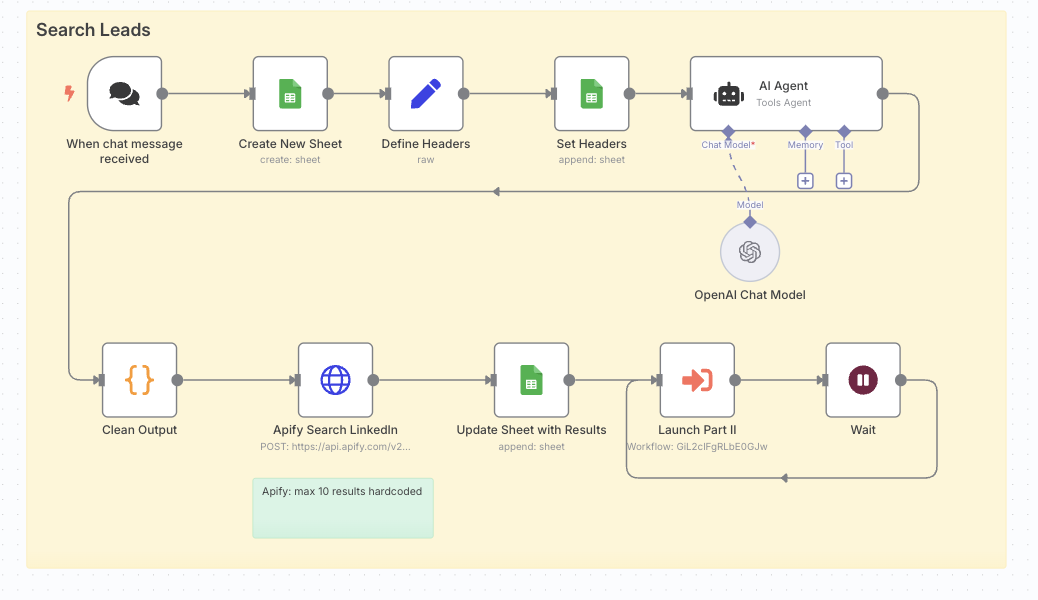
Task: Open the OpenAI Chat Model node
Action: [x=750, y=252]
